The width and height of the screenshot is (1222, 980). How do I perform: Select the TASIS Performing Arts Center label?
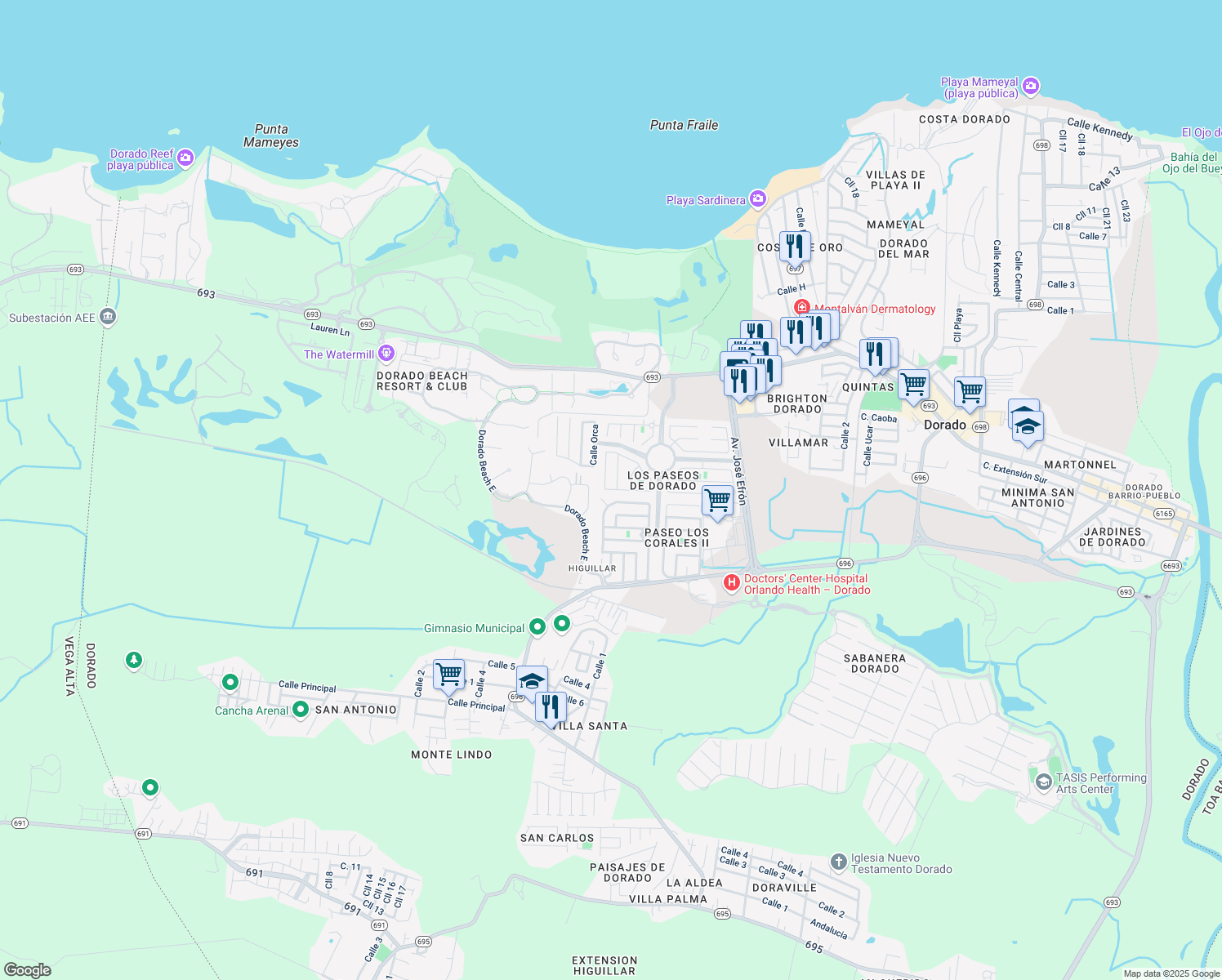[x=1101, y=783]
